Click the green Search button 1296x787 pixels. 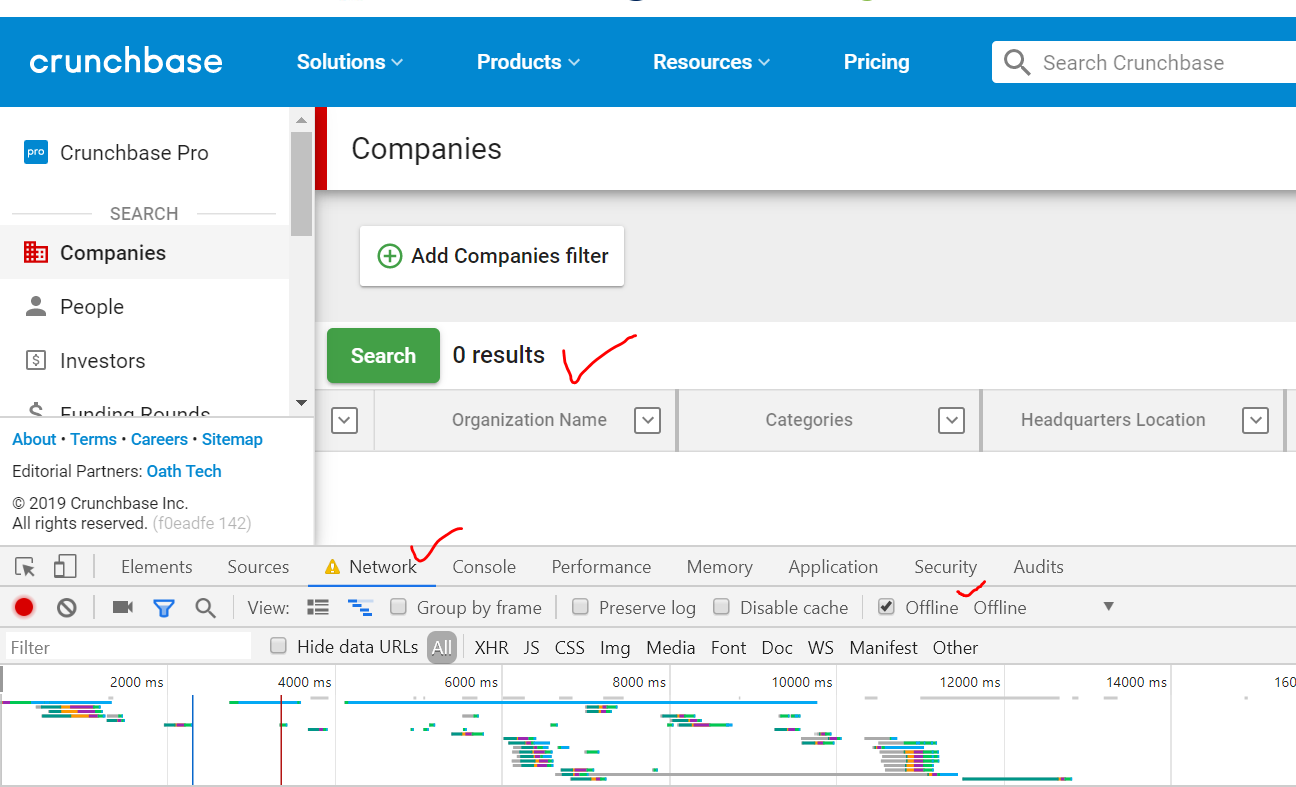pos(383,355)
